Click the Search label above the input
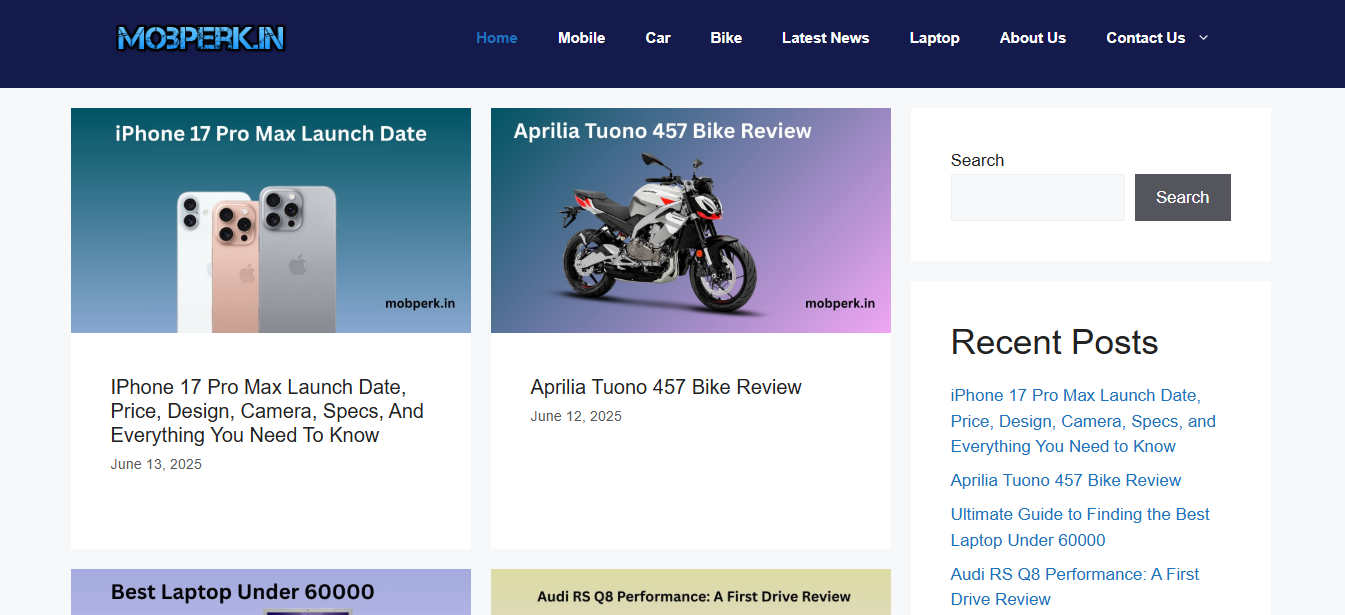1345x615 pixels. (977, 160)
